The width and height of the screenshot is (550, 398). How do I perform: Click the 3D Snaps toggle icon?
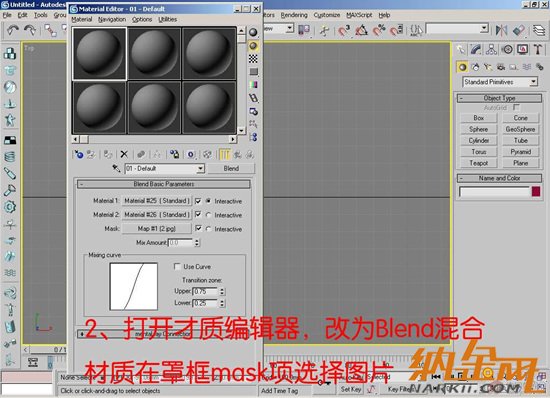click(344, 31)
